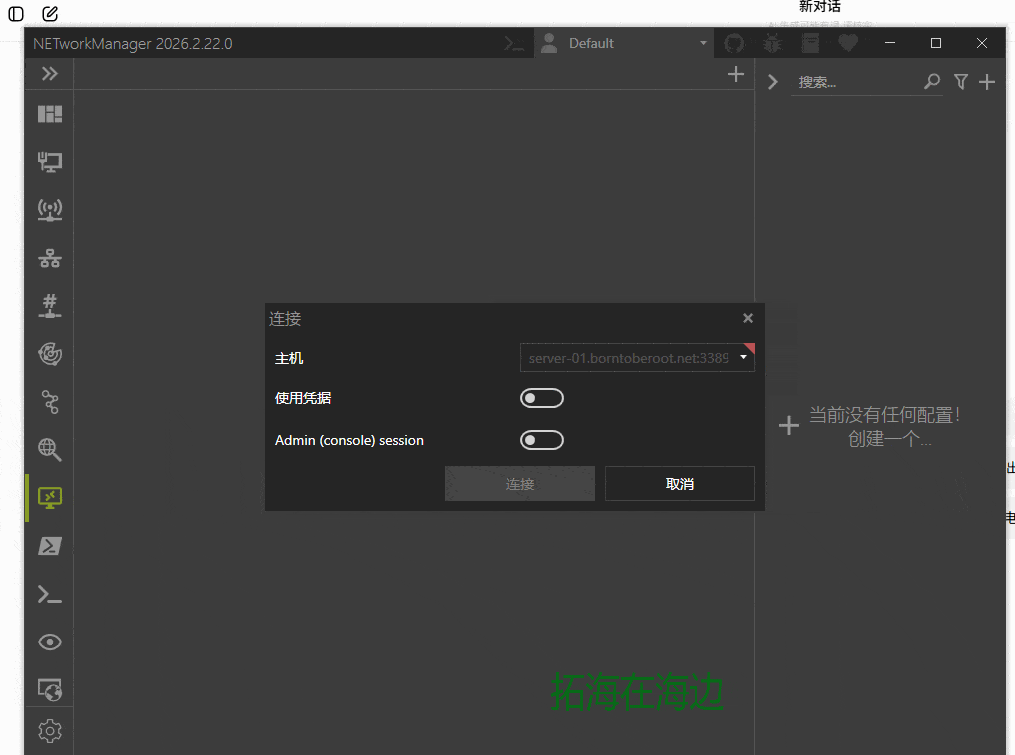Open the WiFi tool
The height and width of the screenshot is (755, 1015).
(50, 210)
